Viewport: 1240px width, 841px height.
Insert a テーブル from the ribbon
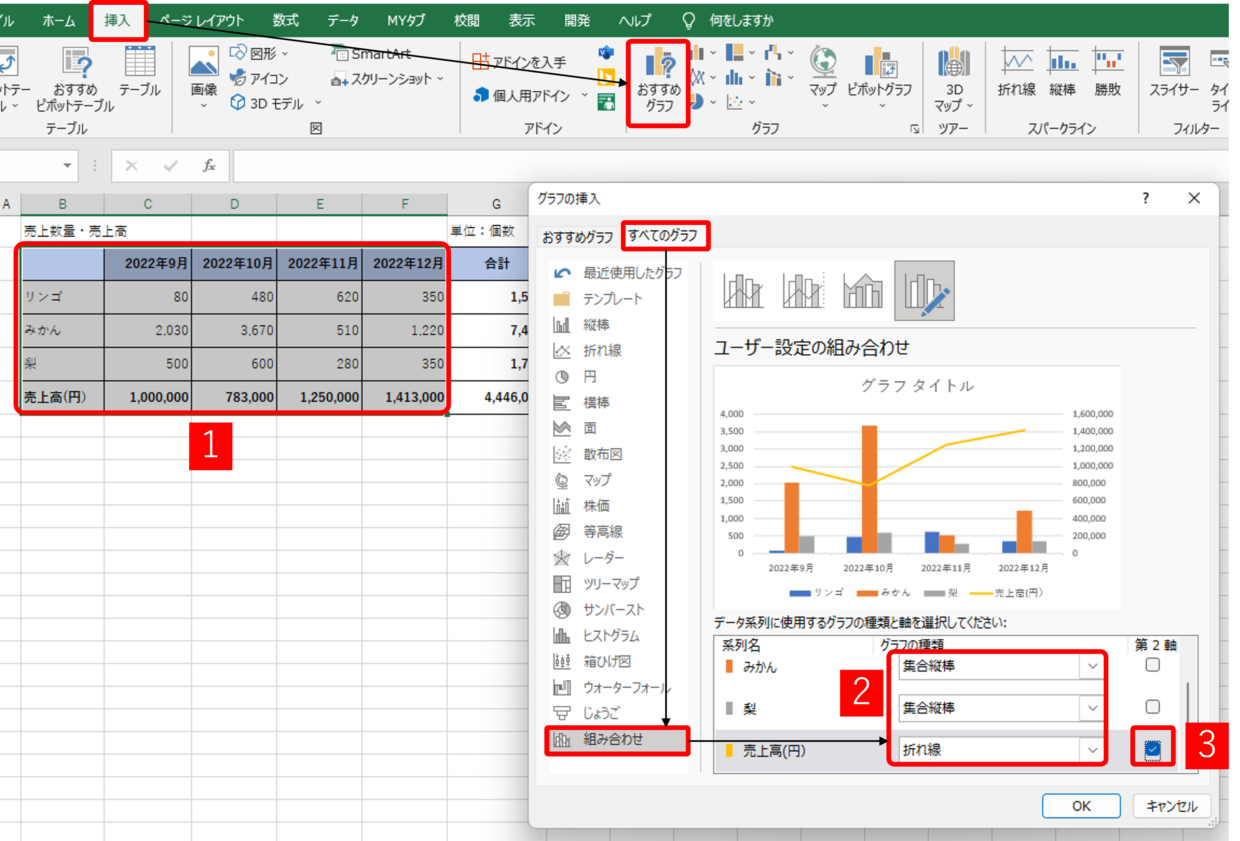(x=140, y=72)
